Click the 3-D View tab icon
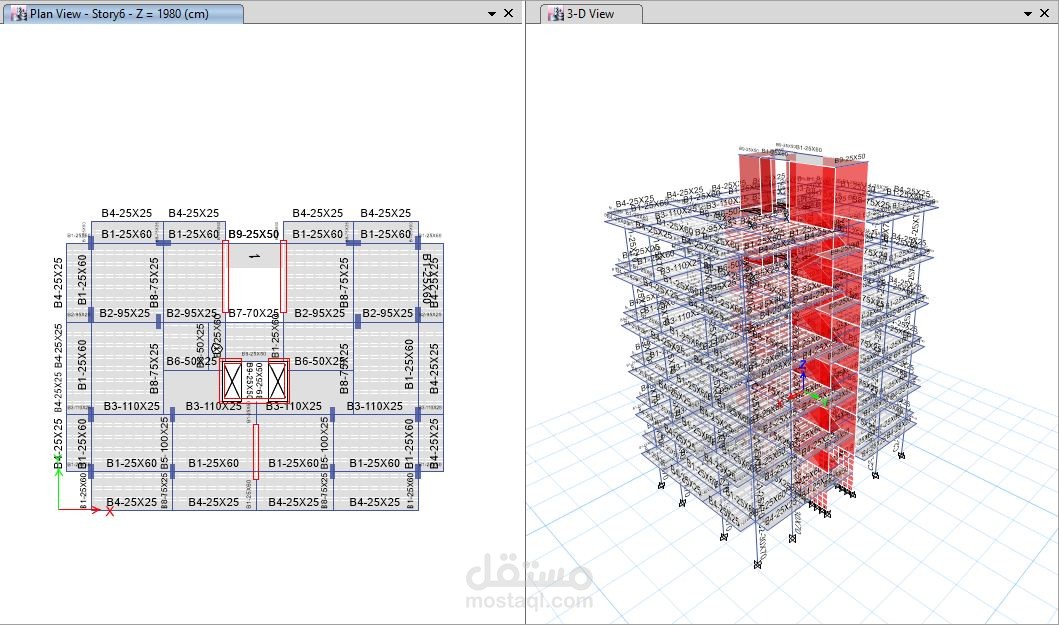 coord(556,14)
